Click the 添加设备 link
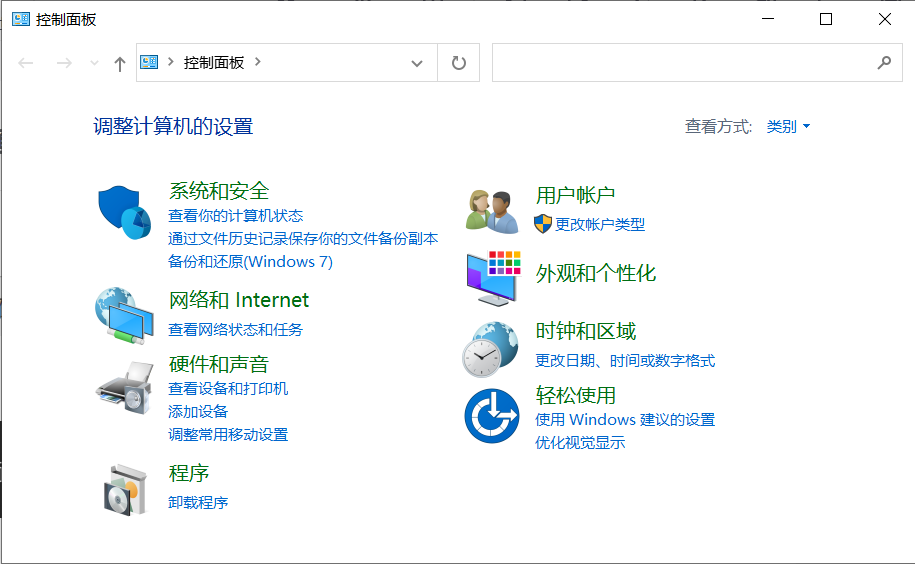This screenshot has height=564, width=915. pos(198,411)
